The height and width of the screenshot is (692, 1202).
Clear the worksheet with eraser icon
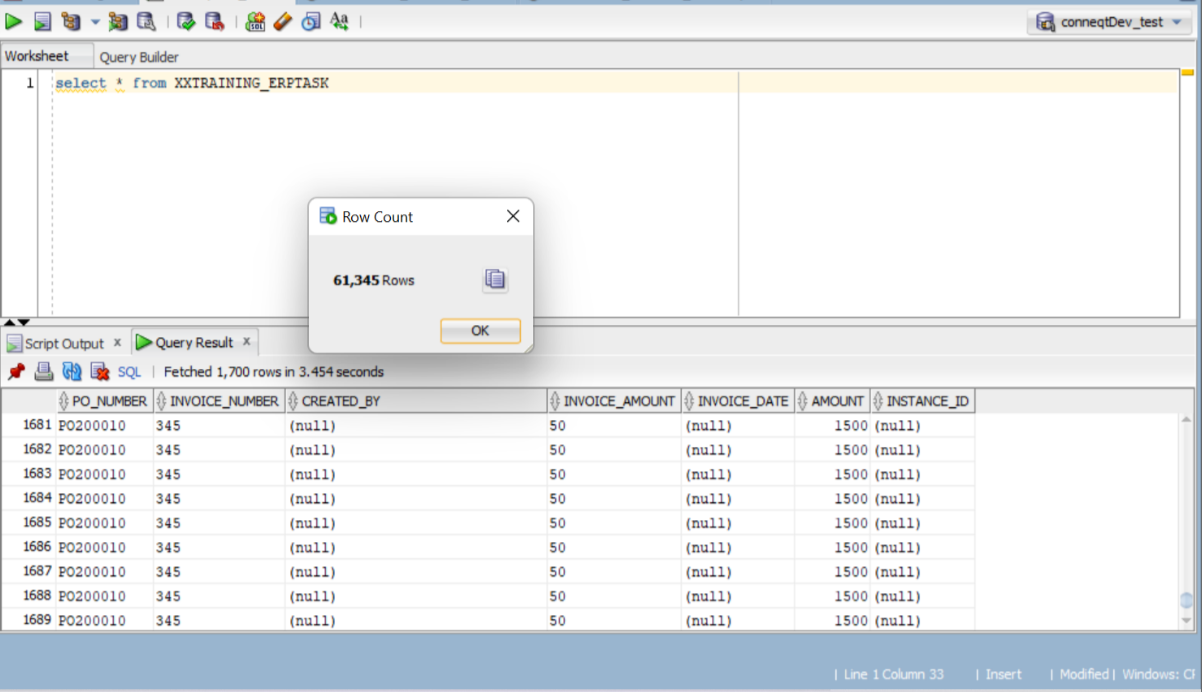[283, 21]
